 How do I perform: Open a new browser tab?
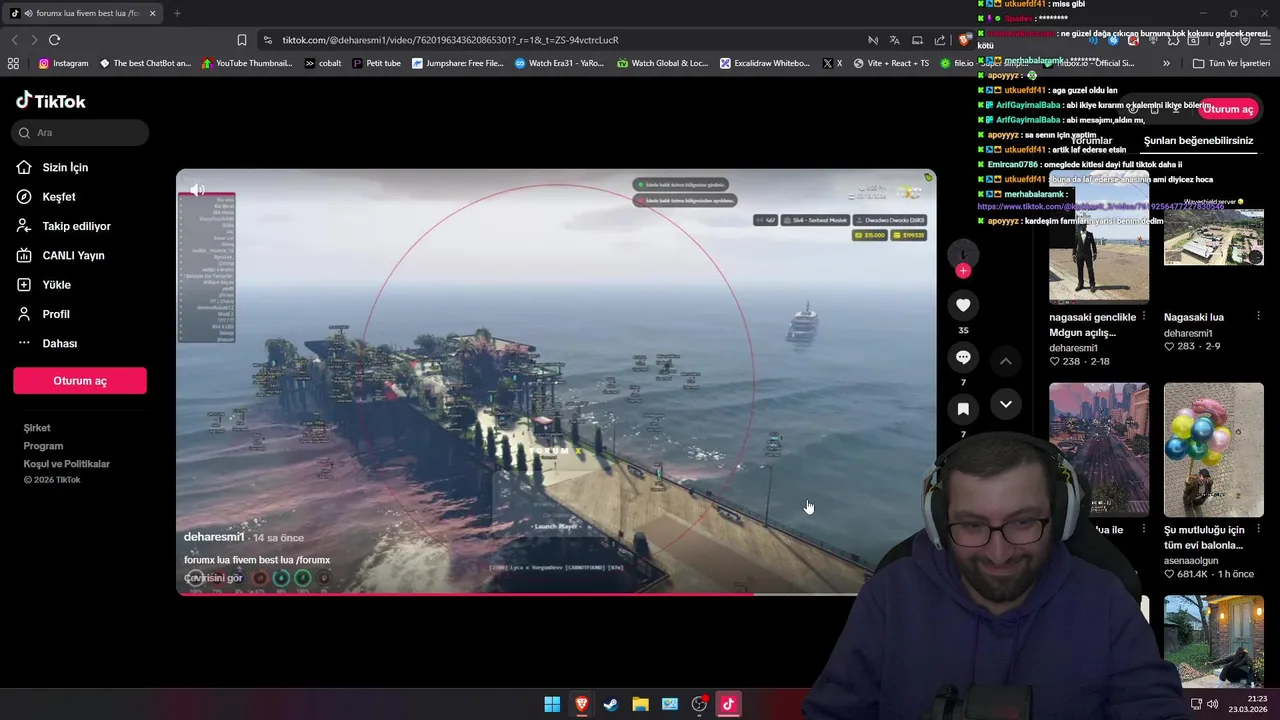point(177,13)
